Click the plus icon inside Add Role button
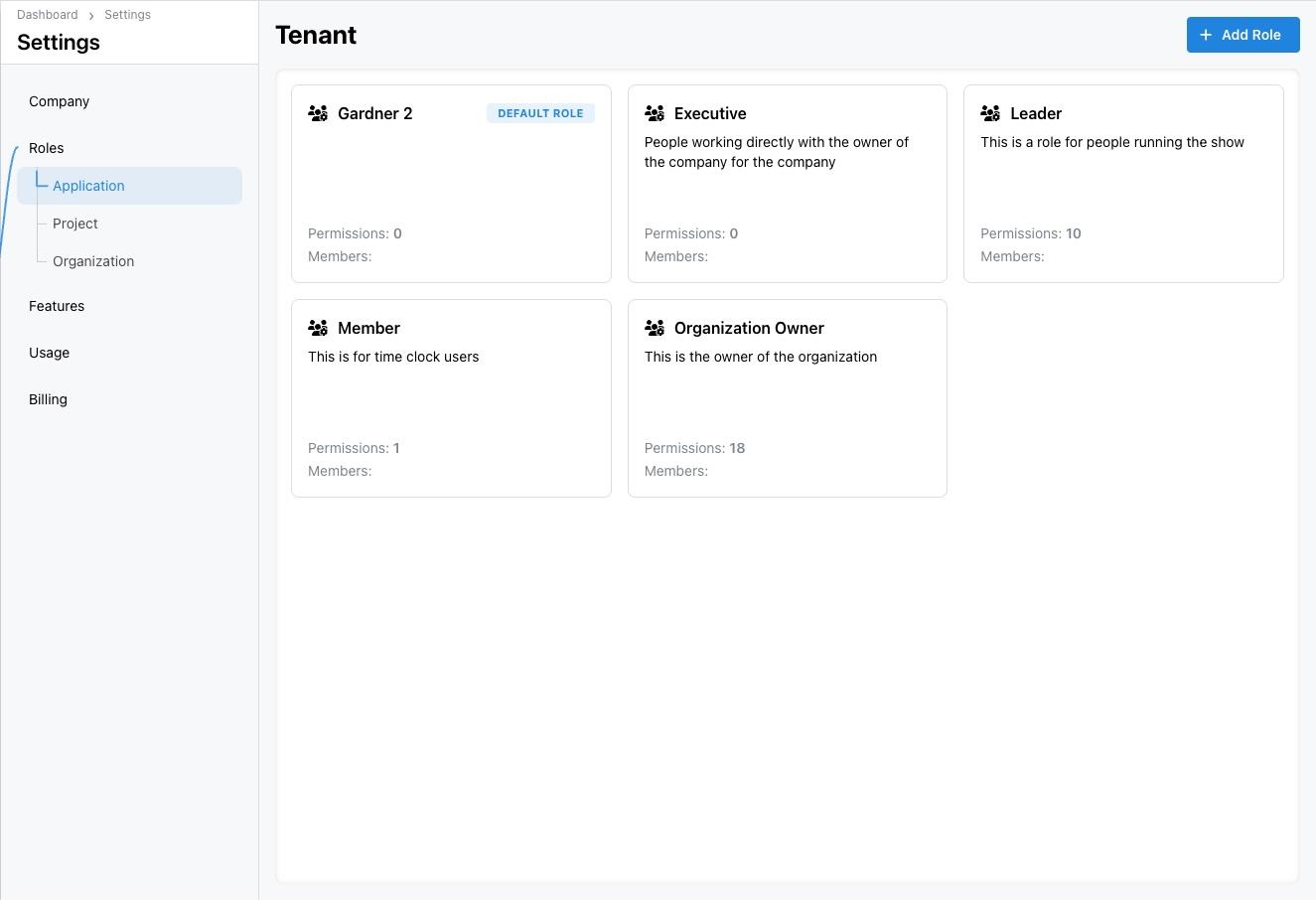Viewport: 1316px width, 900px height. point(1205,34)
